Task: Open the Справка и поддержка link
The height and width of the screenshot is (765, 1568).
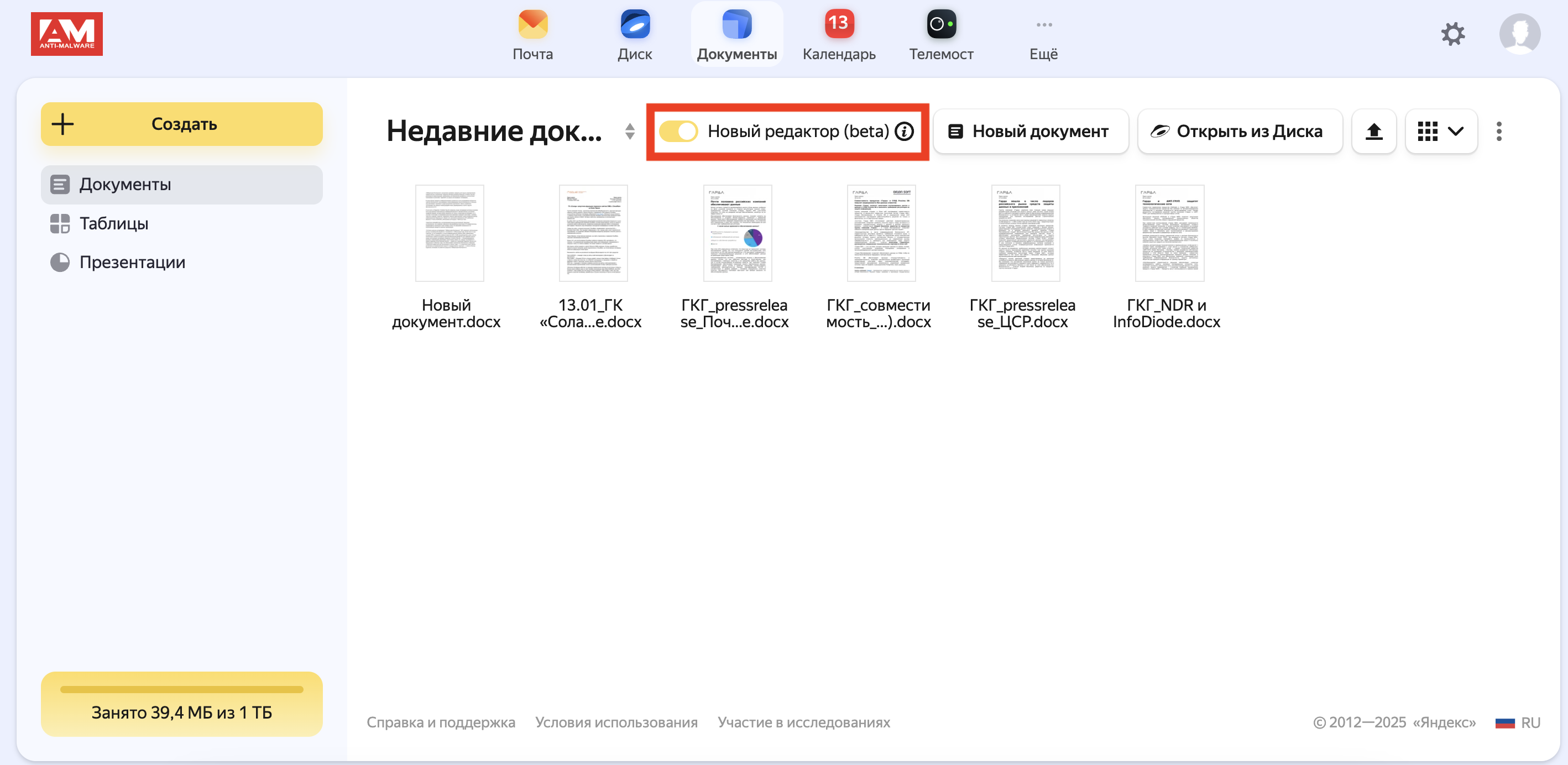Action: pos(441,722)
